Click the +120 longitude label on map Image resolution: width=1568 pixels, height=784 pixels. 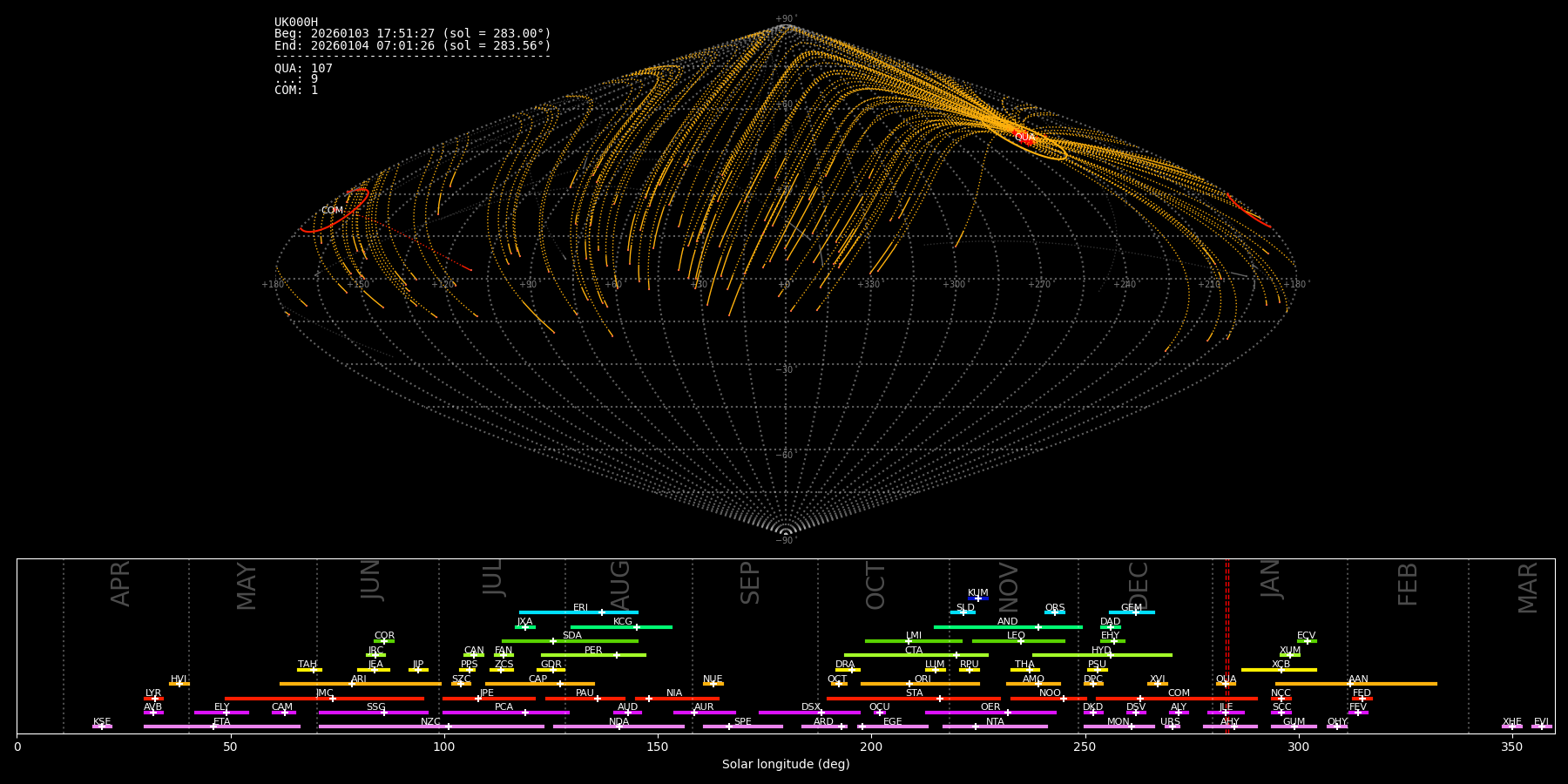[443, 285]
